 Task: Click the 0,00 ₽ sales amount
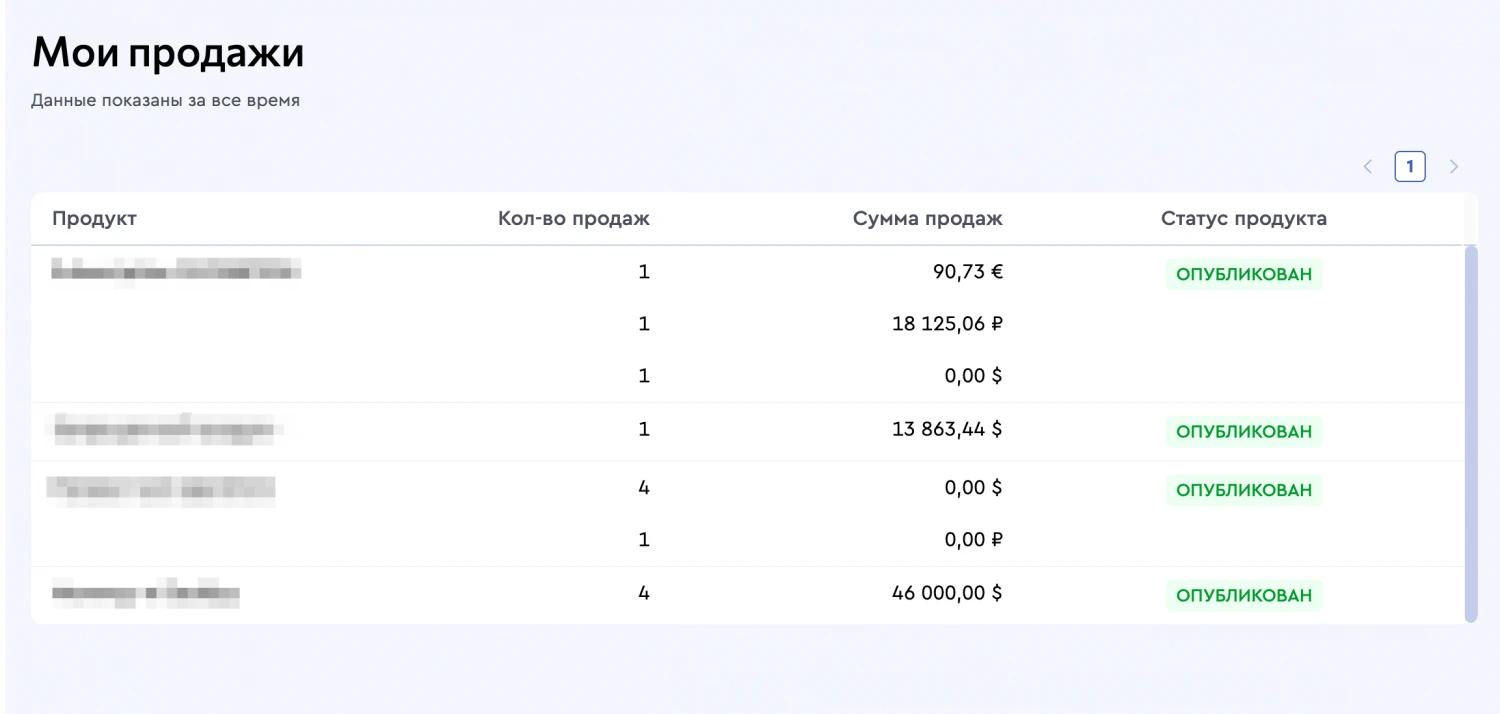973,540
